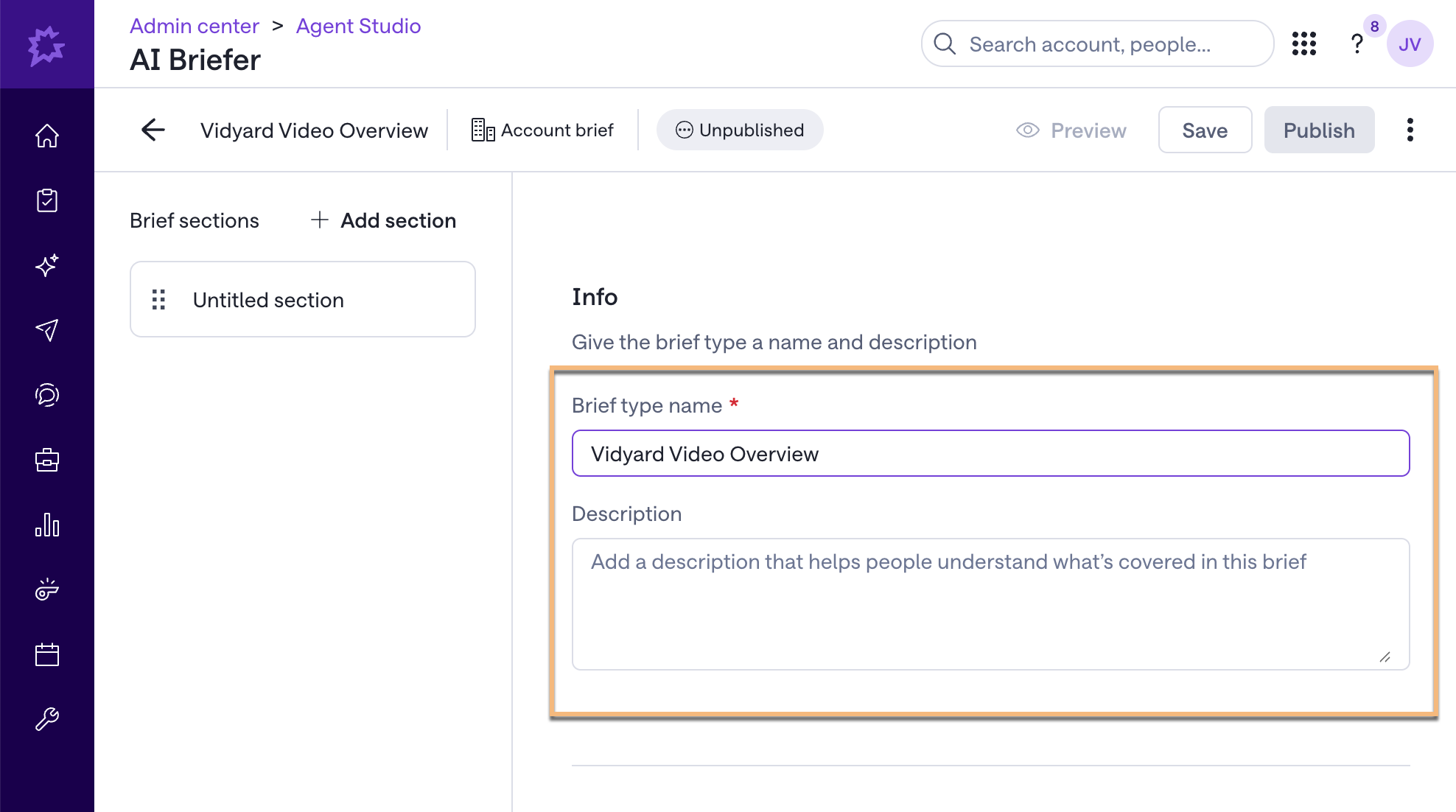Open the chat bubbles sidebar icon

pyautogui.click(x=47, y=395)
